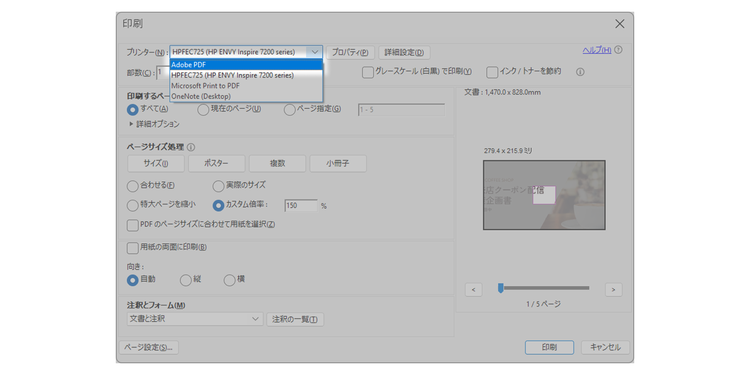
Task: Select 縦 portrait orientation
Action: 186,280
